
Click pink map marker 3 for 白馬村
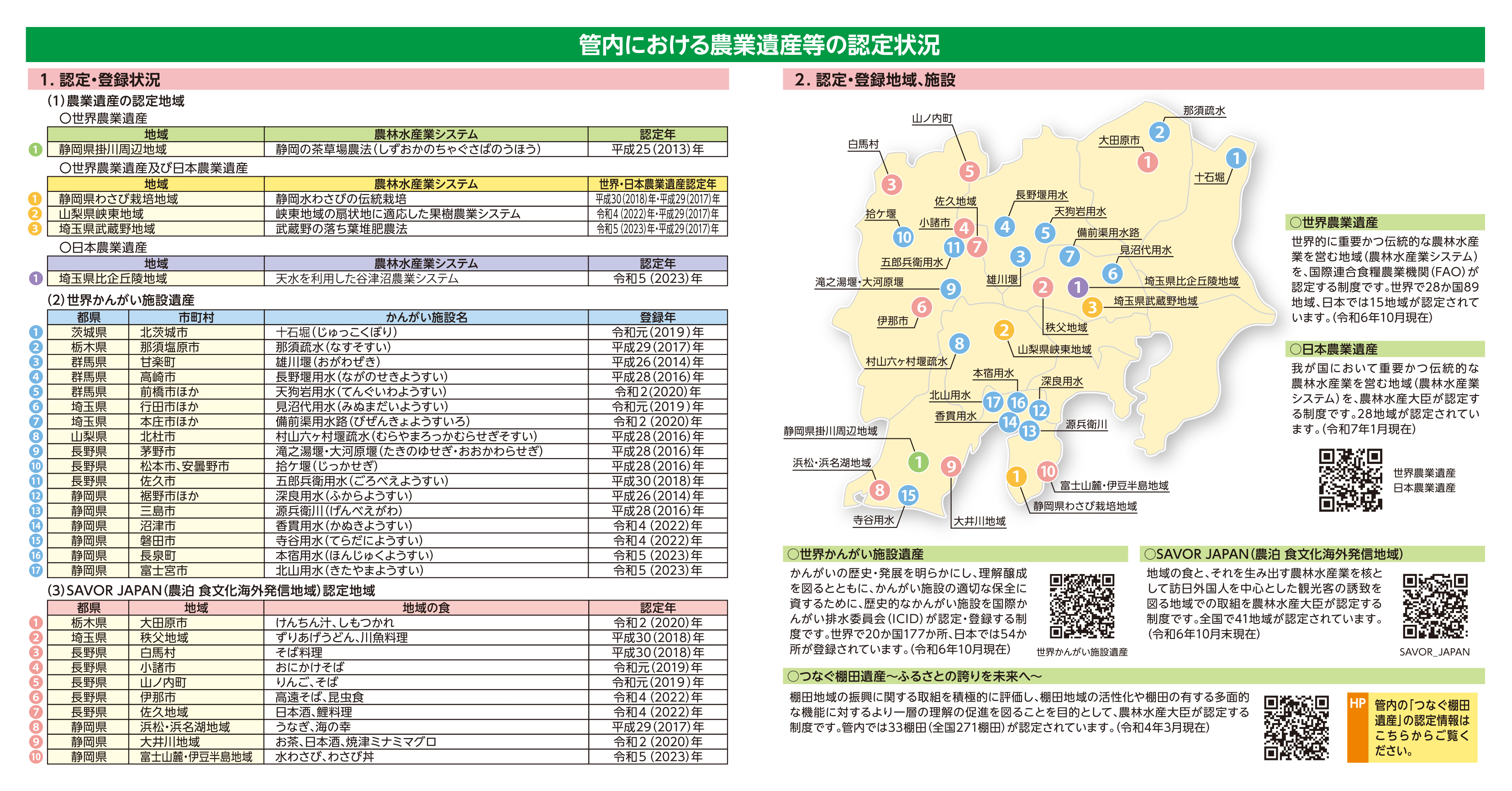click(891, 185)
